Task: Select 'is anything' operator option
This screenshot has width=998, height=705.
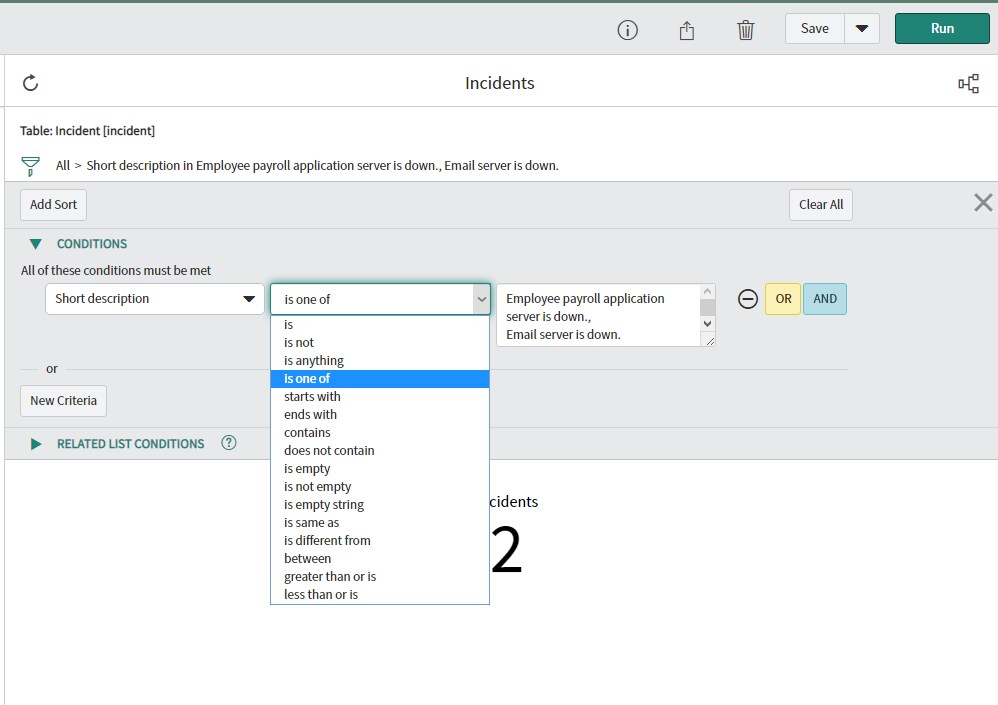Action: 380,361
